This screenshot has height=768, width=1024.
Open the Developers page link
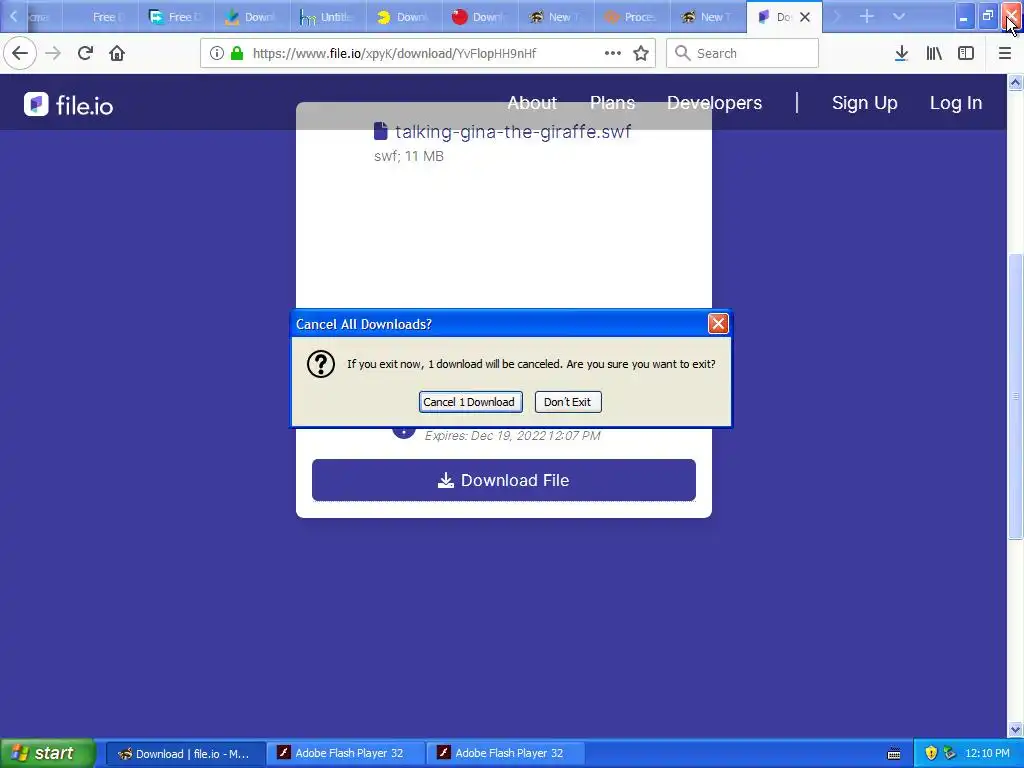pyautogui.click(x=714, y=103)
